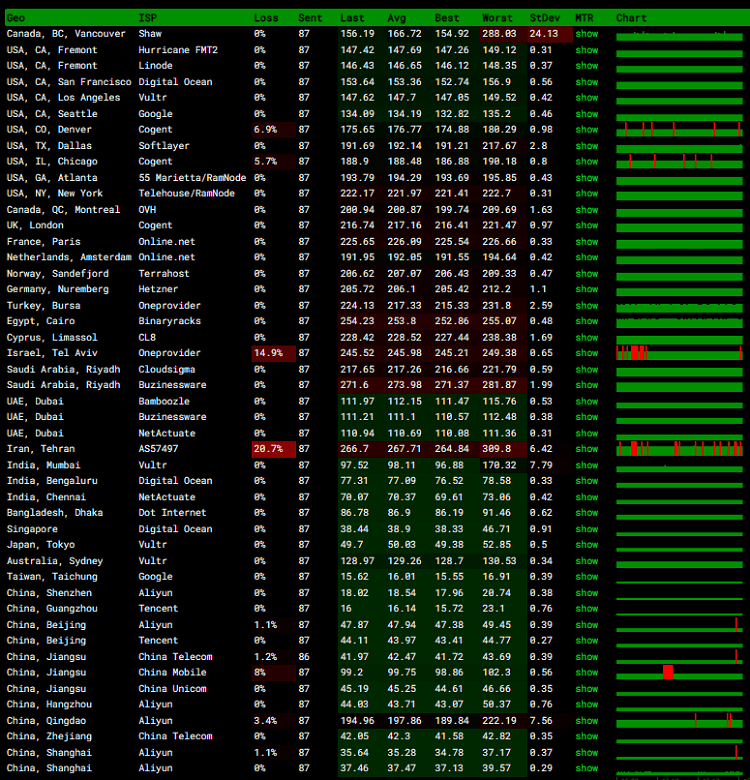The width and height of the screenshot is (750, 780).
Task: Show MTR for Egypt Cairo Binaryracks
Action: (x=587, y=321)
